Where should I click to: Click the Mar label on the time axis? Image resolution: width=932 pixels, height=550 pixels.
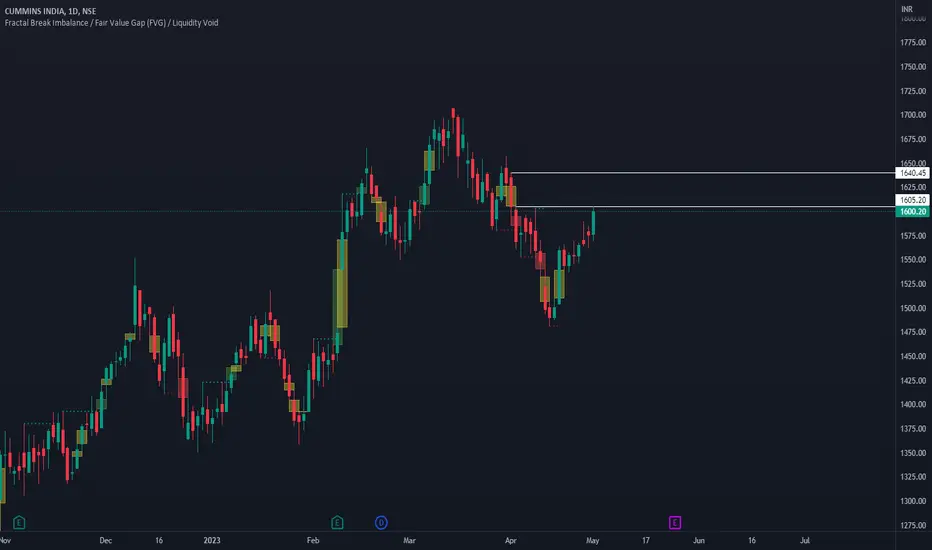point(409,540)
